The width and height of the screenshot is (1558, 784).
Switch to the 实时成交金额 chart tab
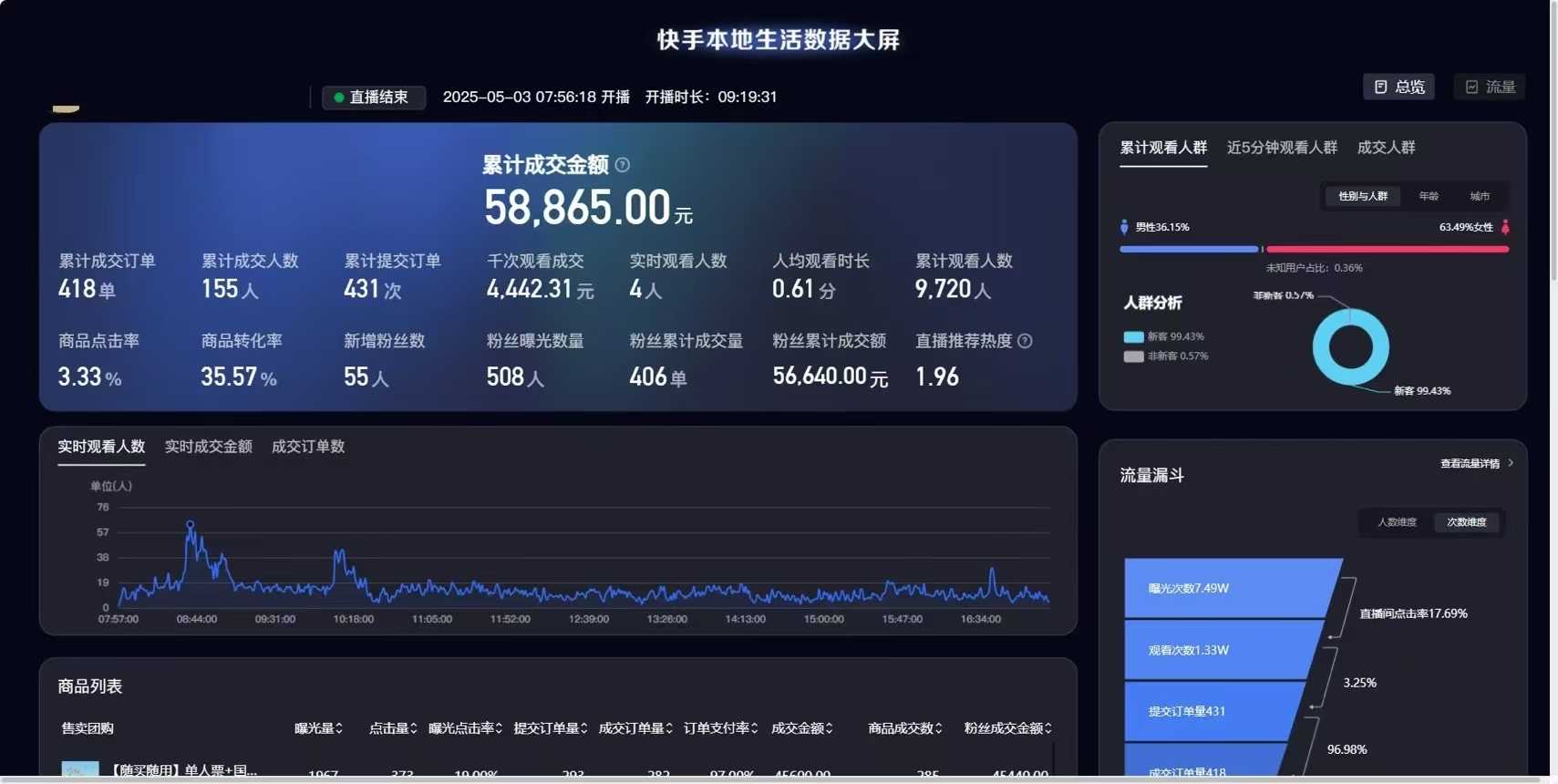[208, 447]
